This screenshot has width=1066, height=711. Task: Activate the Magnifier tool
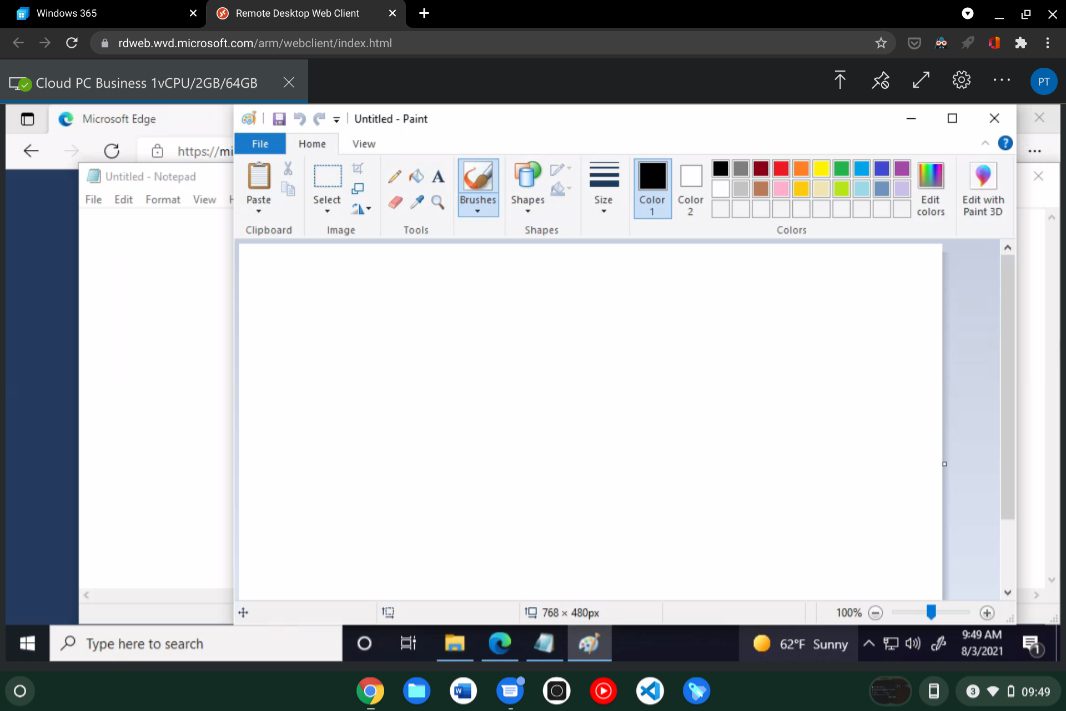438,202
